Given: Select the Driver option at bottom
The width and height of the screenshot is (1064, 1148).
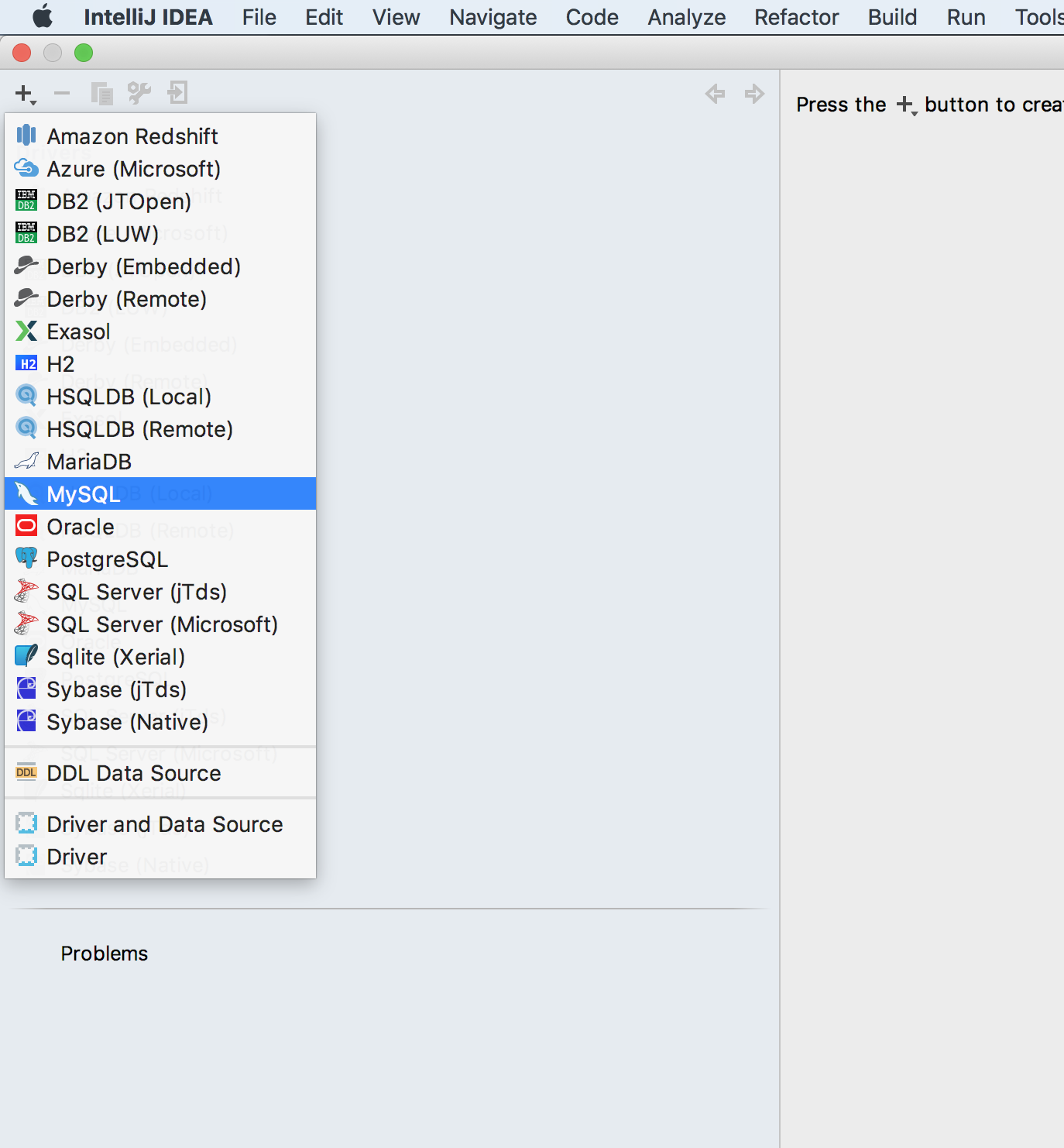Looking at the screenshot, I should [x=160, y=857].
